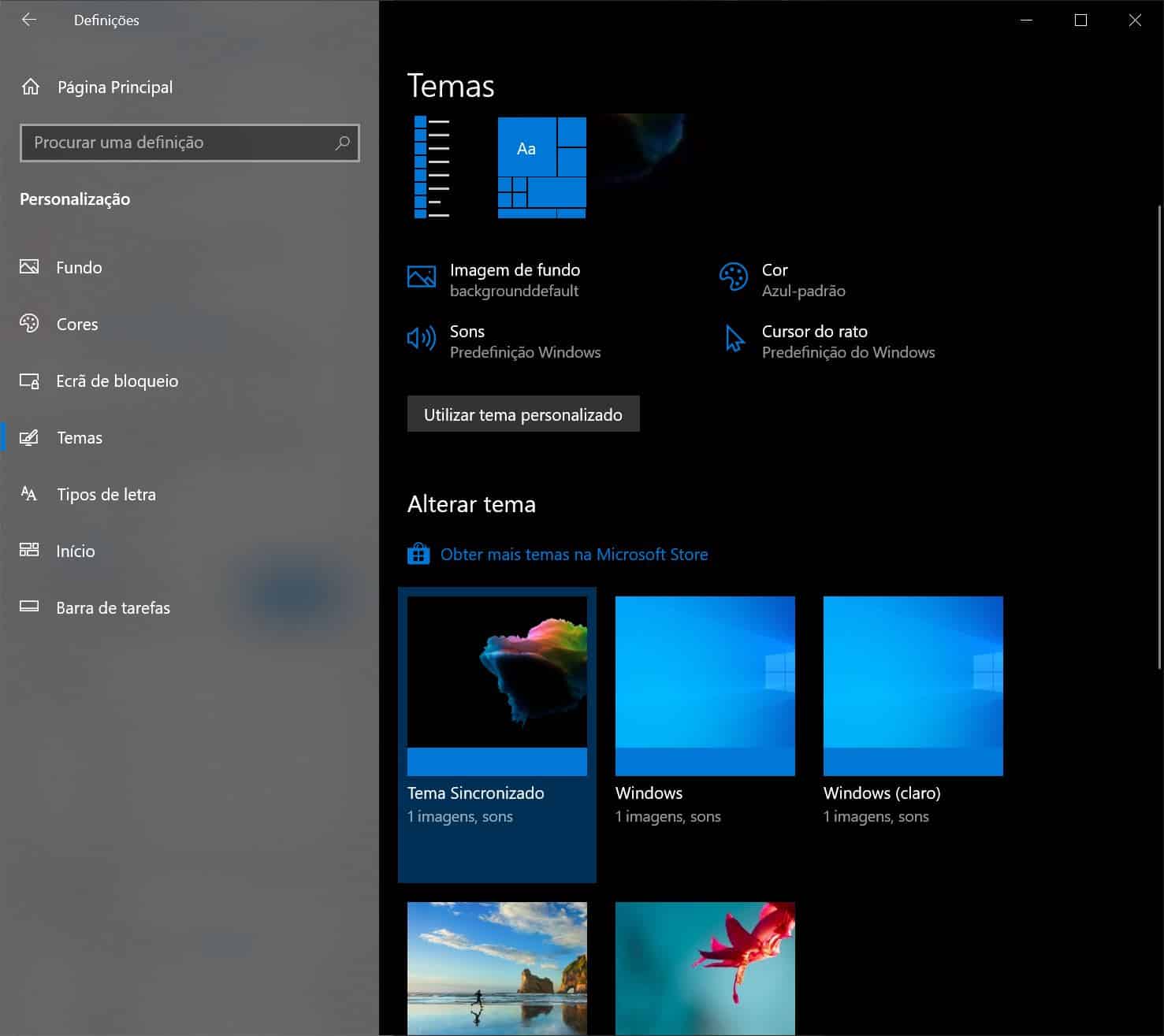
Task: Select the Windows theme thumbnail
Action: [705, 686]
